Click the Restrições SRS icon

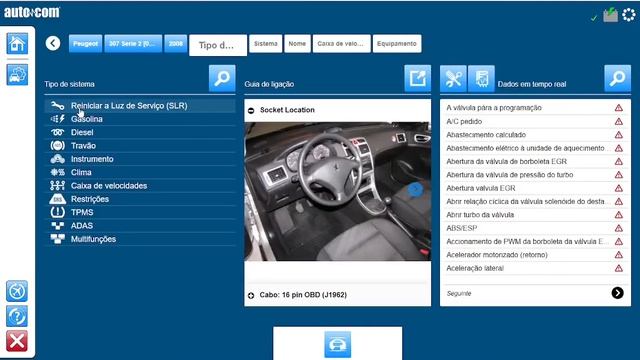point(58,199)
